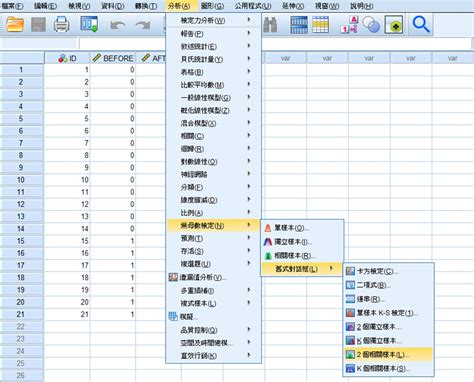Expand 比較平均數(M) submenu

coord(213,85)
